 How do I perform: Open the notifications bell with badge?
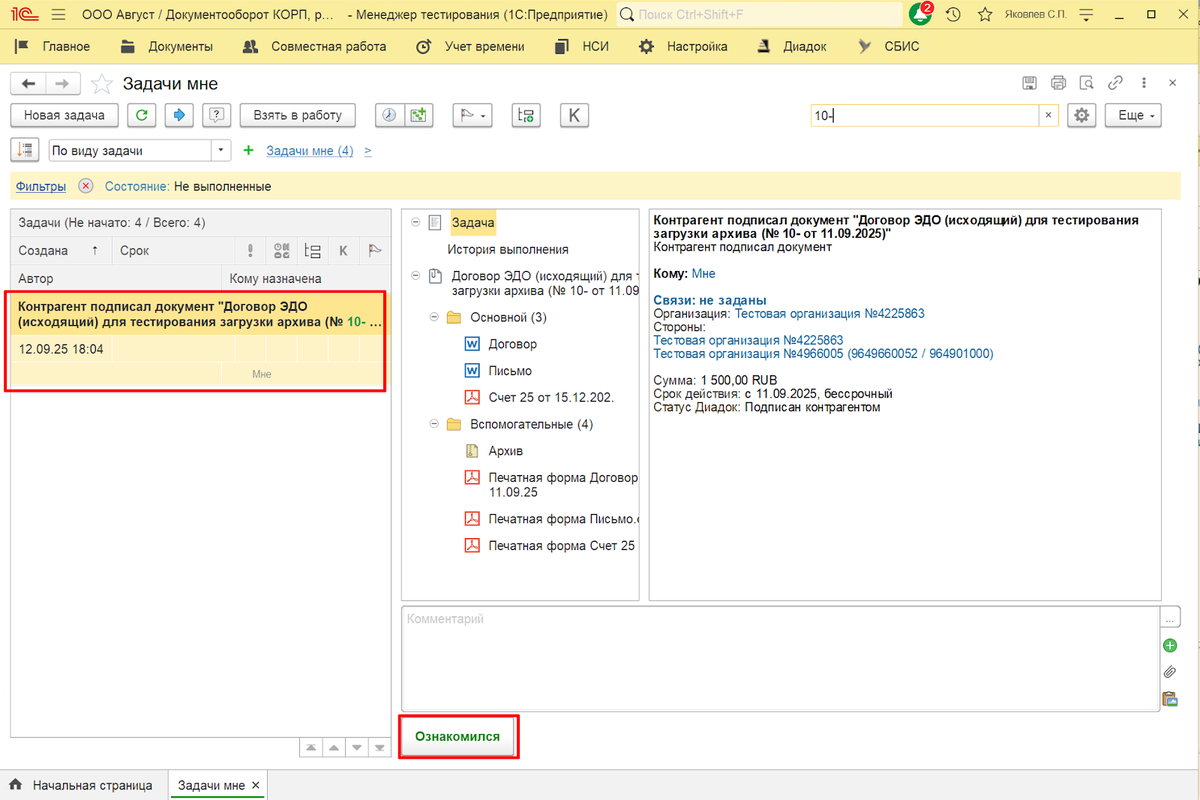click(920, 15)
